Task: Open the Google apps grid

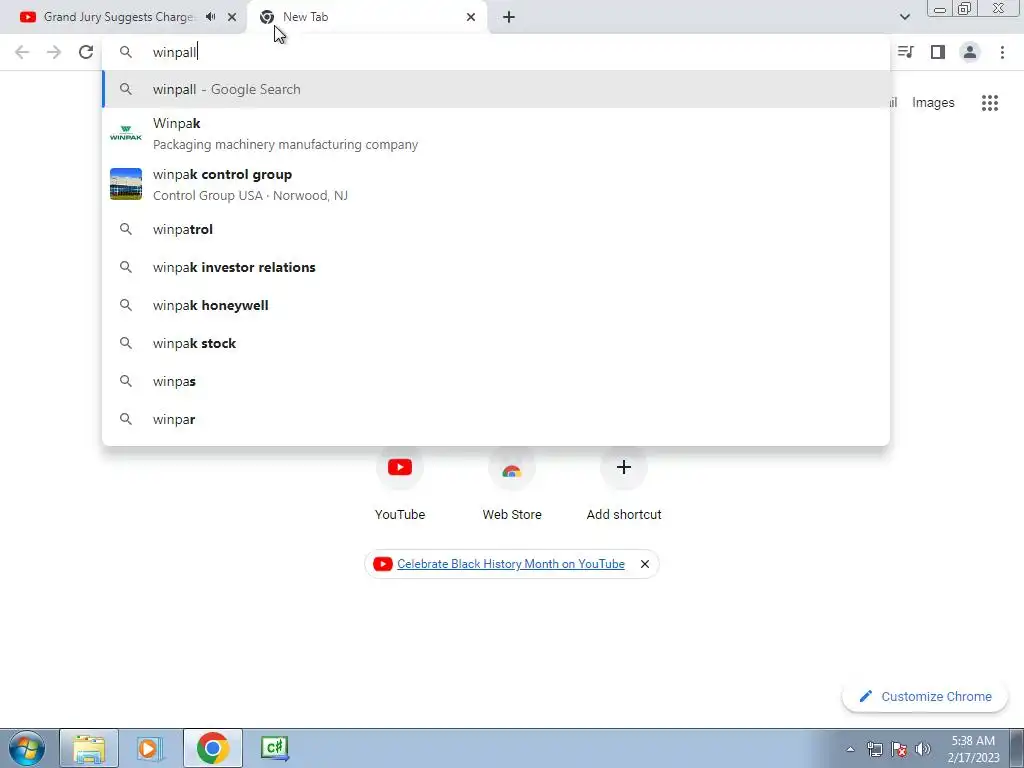Action: [x=989, y=103]
